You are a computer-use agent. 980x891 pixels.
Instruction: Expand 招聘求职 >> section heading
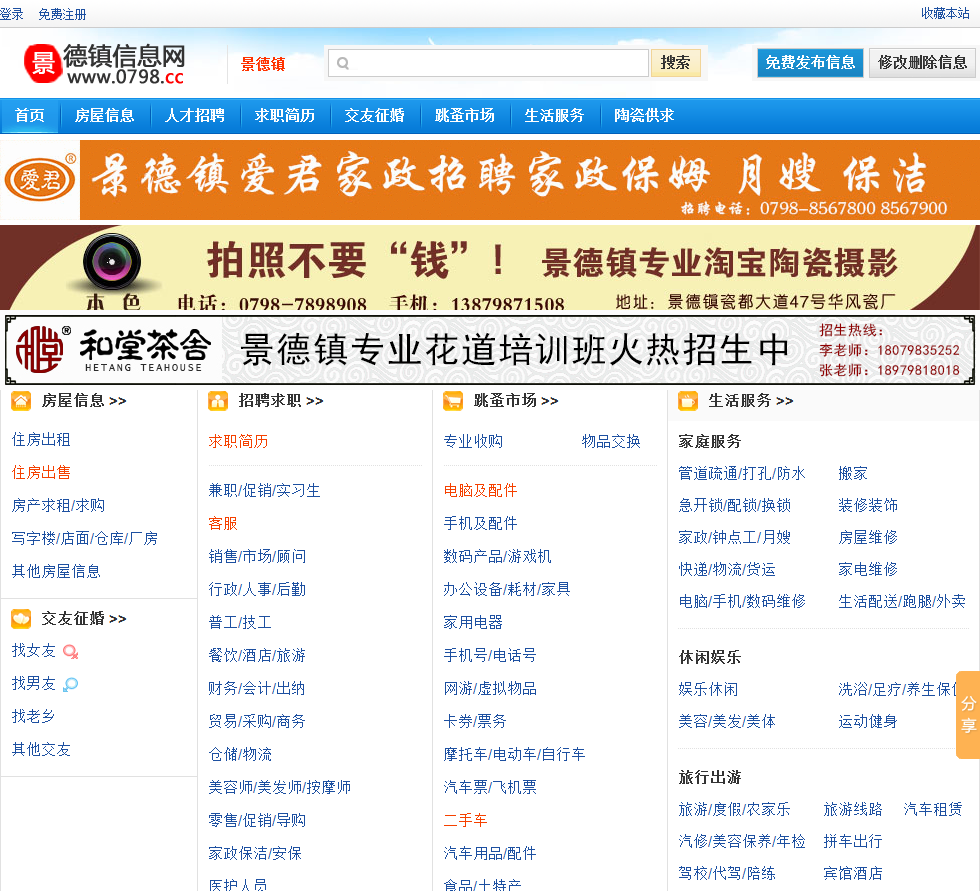point(281,401)
